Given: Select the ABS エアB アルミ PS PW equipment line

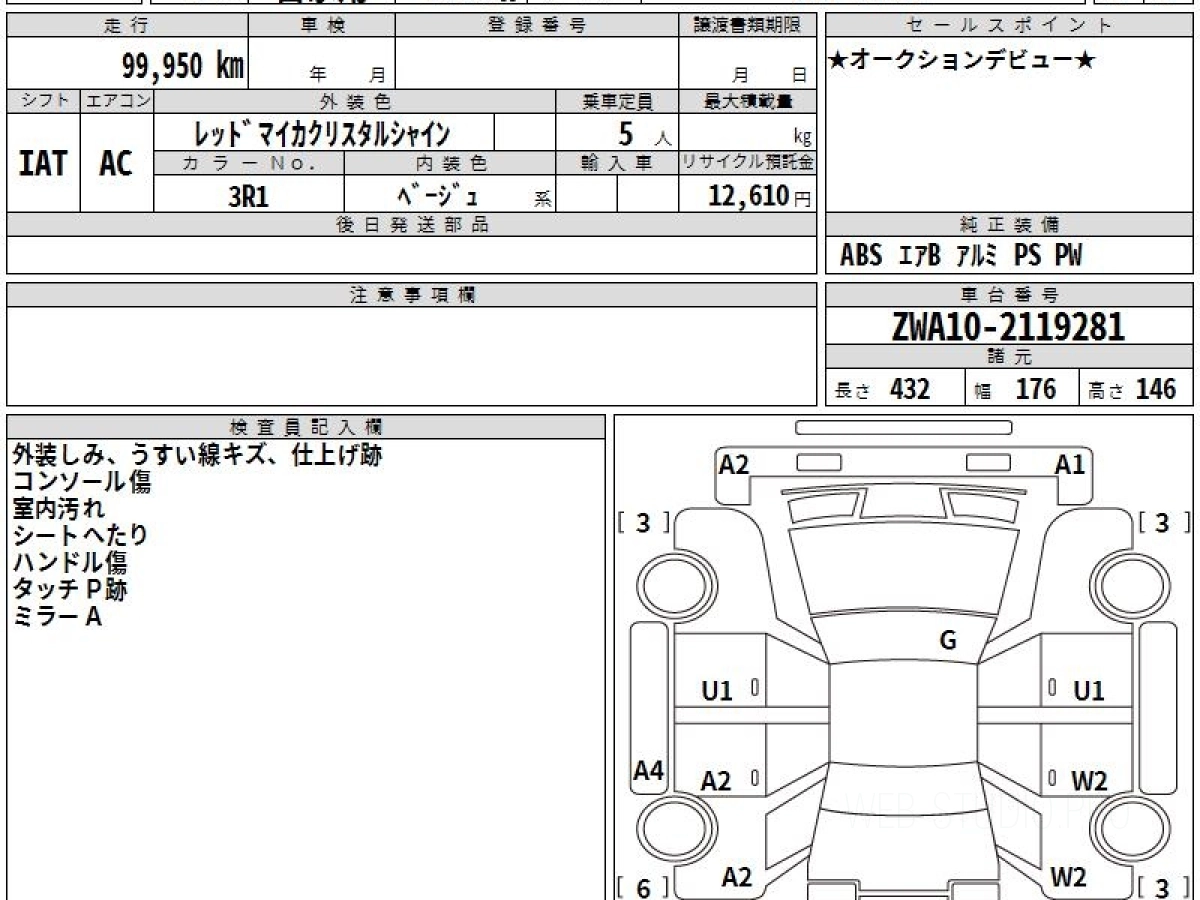Looking at the screenshot, I should [961, 255].
